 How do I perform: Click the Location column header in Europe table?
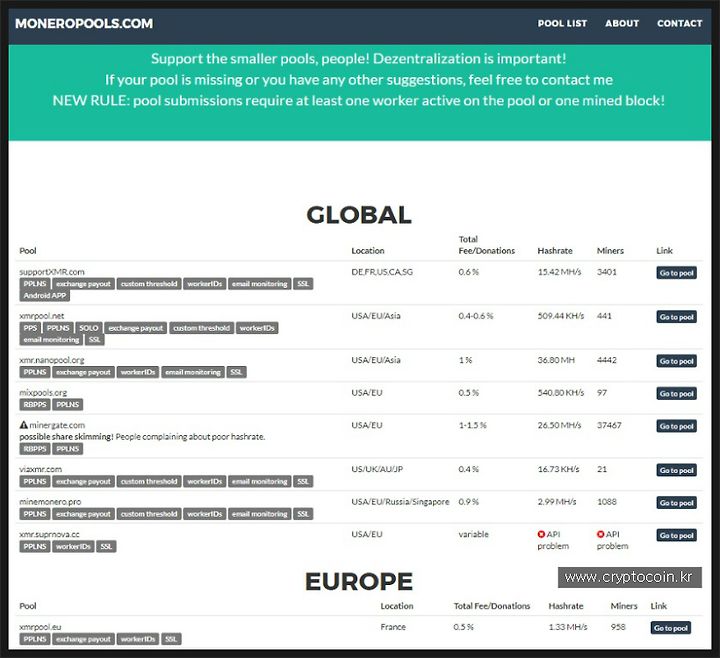(x=397, y=606)
